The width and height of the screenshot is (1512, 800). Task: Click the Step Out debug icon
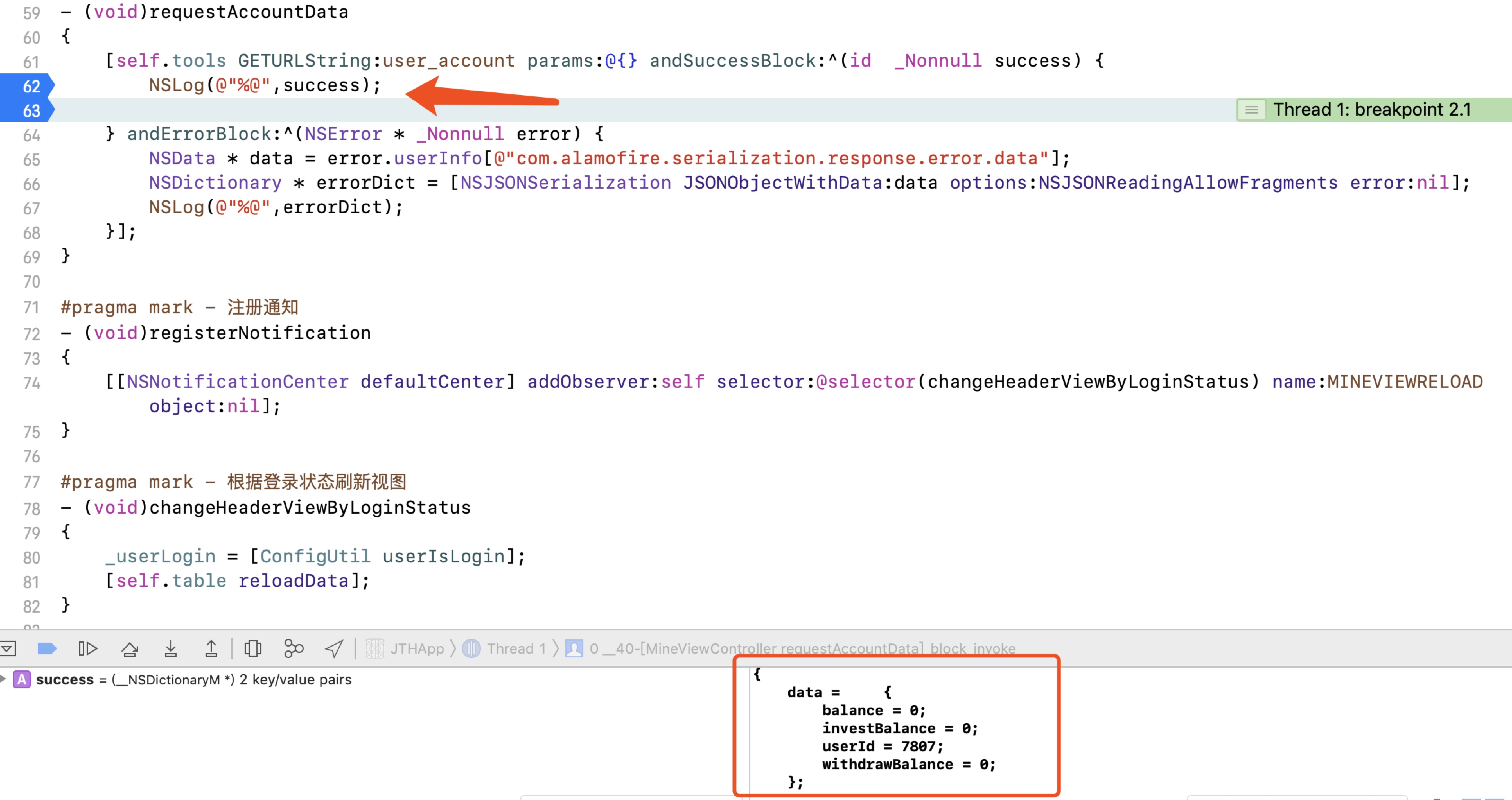click(211, 648)
